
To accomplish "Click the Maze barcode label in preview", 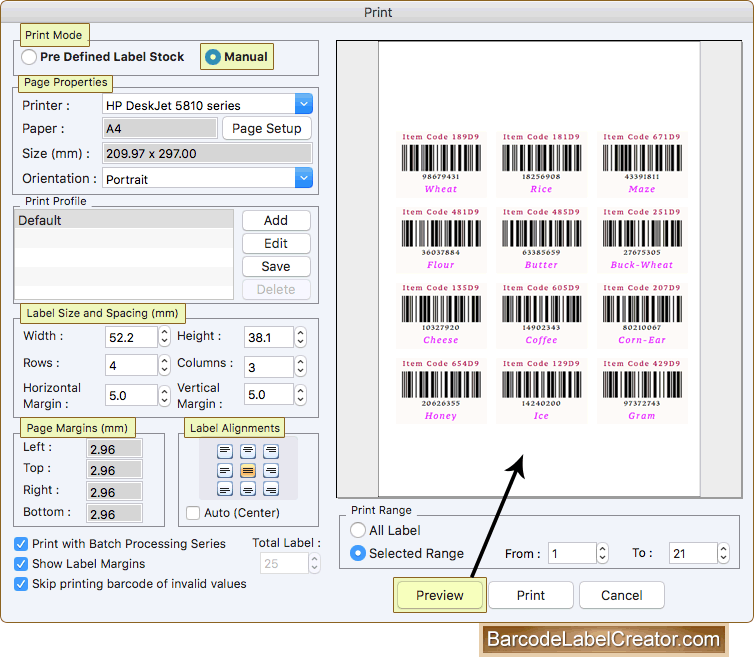I will coord(642,164).
